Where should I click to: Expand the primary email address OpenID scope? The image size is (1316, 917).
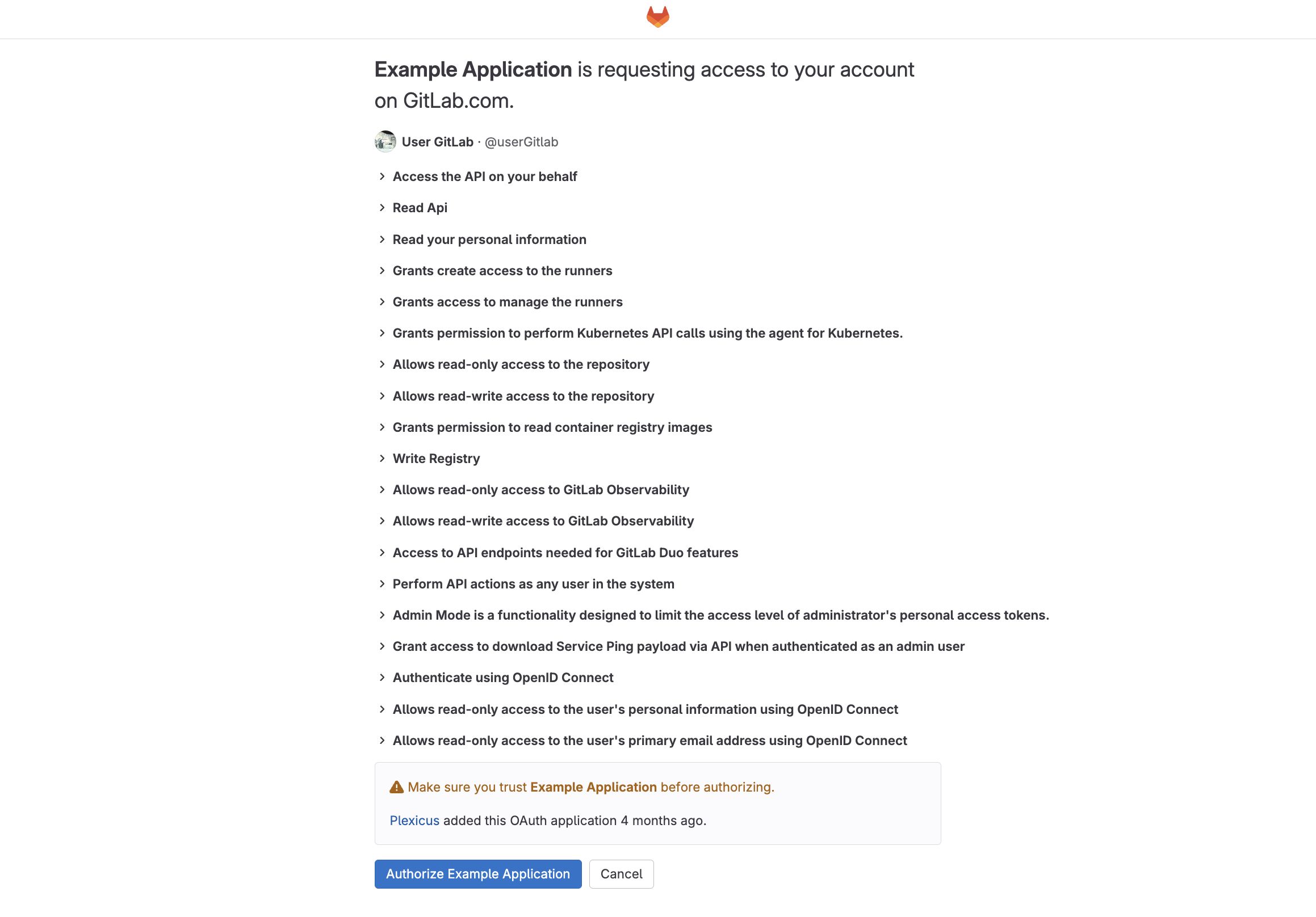[383, 740]
